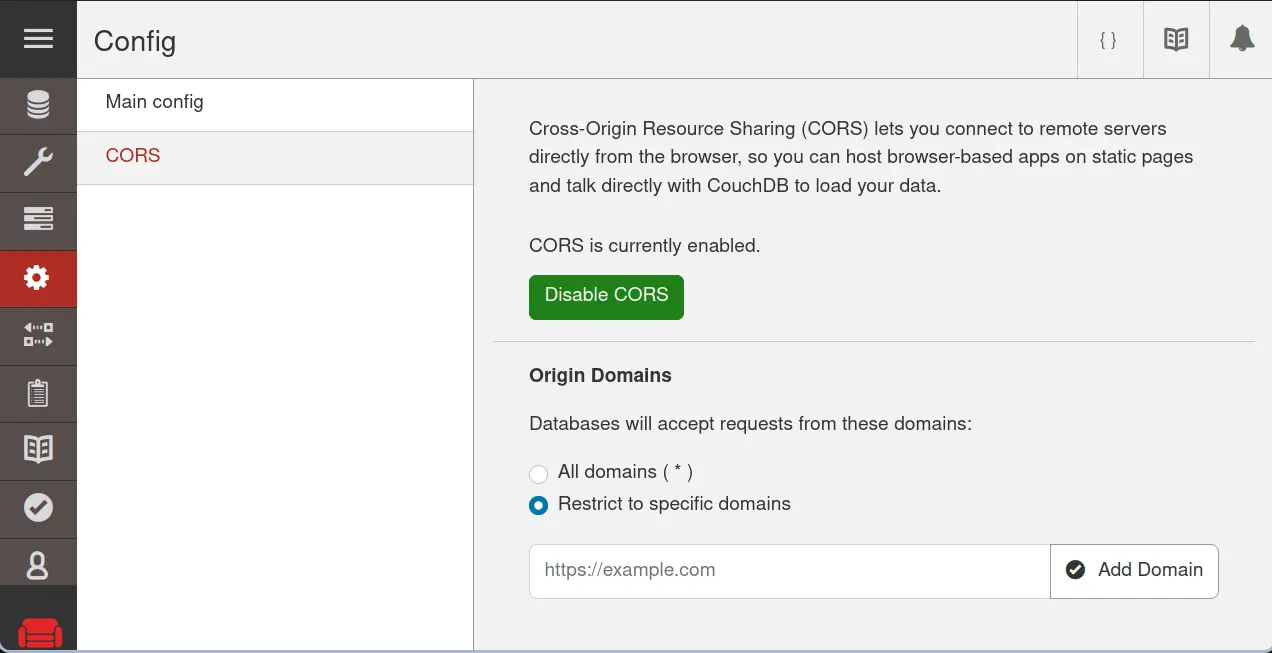Open the book icon in the top bar

(x=1176, y=40)
